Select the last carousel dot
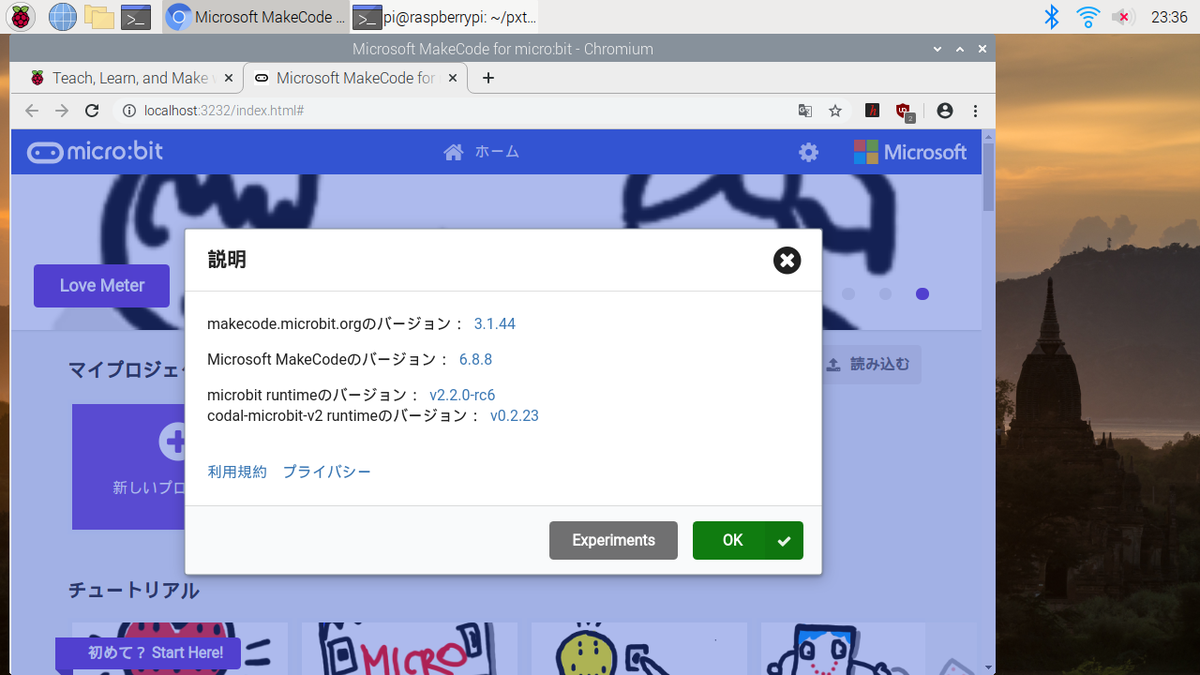The width and height of the screenshot is (1200, 675). [x=922, y=294]
